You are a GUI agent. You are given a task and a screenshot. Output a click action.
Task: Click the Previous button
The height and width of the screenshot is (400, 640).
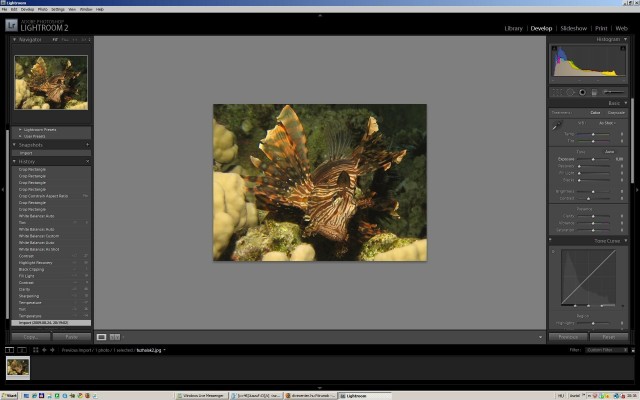tap(567, 337)
